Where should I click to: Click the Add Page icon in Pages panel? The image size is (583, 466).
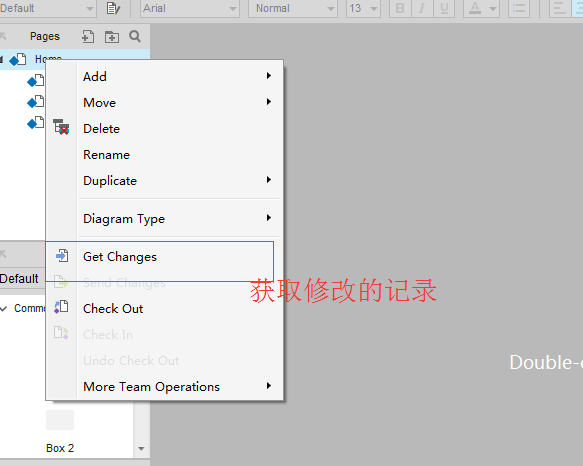[88, 36]
